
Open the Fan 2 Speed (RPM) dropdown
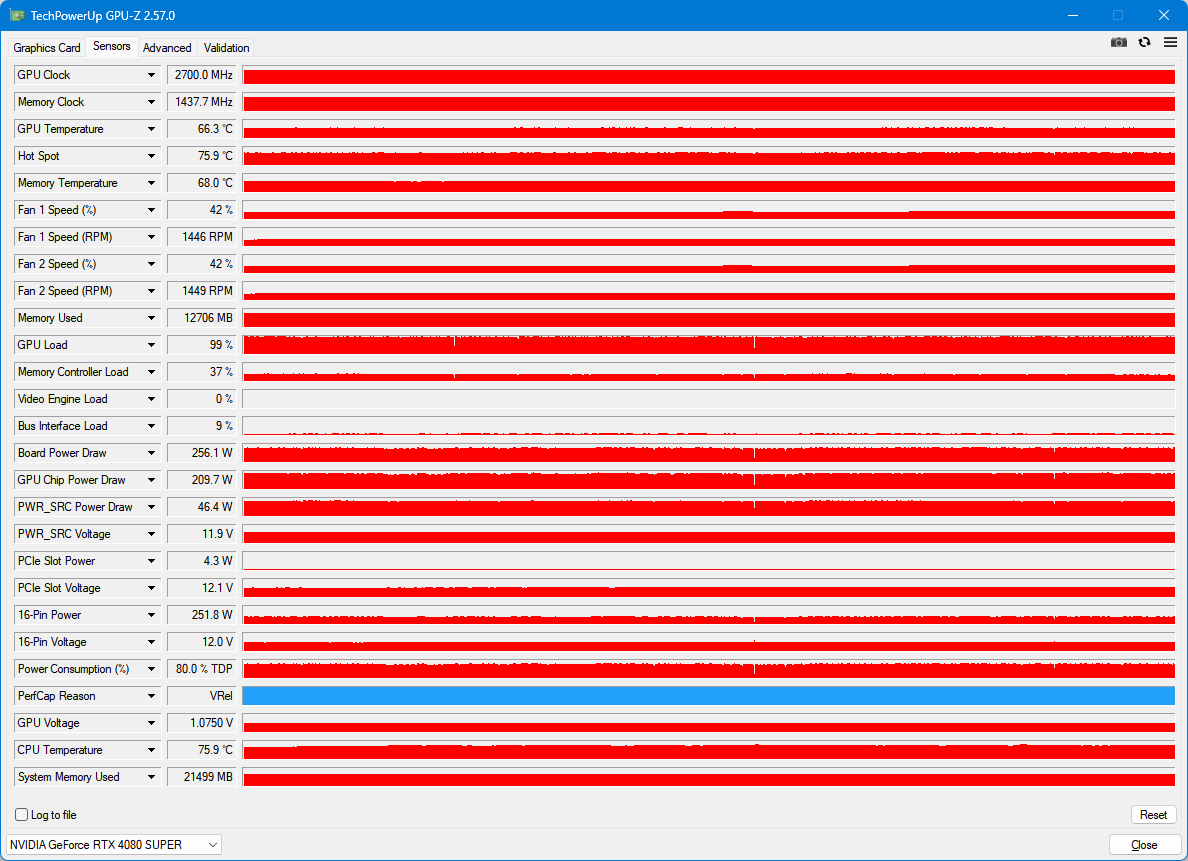pyautogui.click(x=88, y=291)
